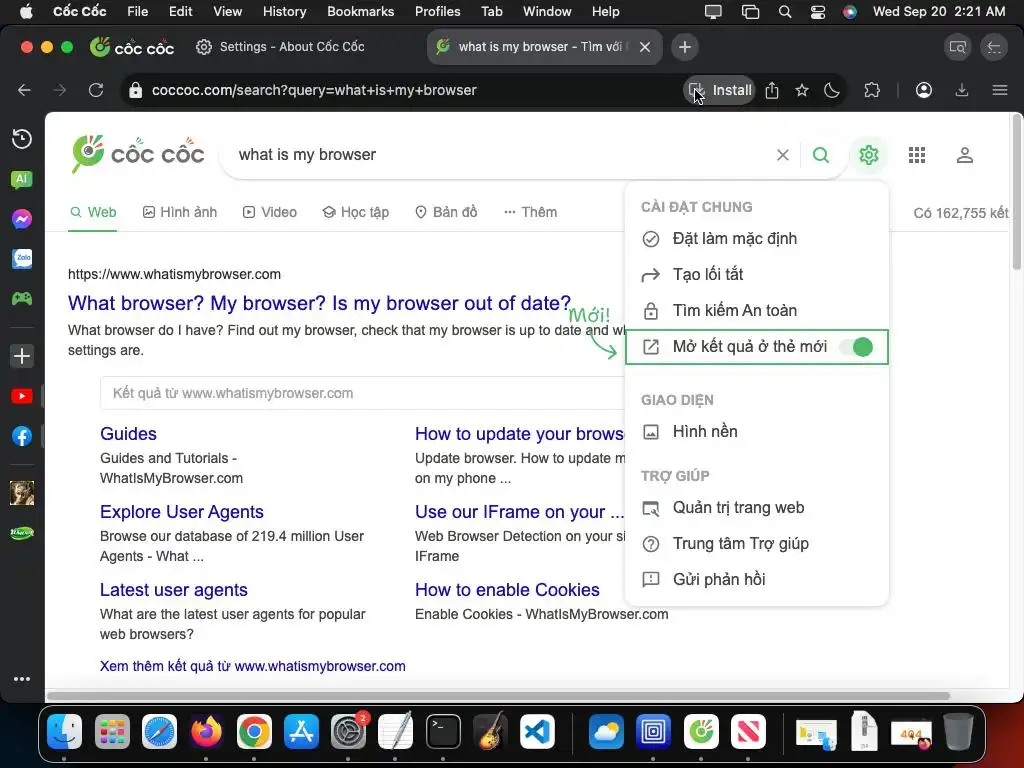The height and width of the screenshot is (768, 1024).
Task: Open 'Xem thêm kết quả từ www.whatismybrowser.com' link
Action: tap(253, 666)
